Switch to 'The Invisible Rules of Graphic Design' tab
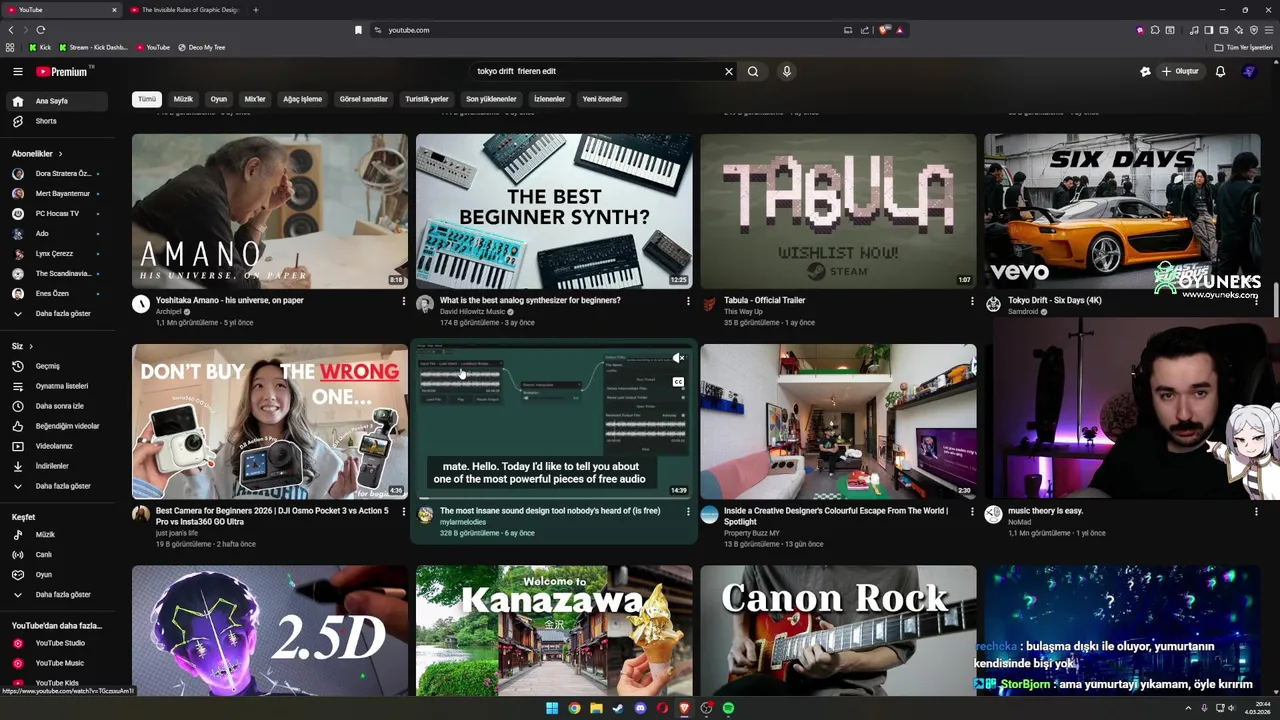1280x720 pixels. [x=185, y=10]
